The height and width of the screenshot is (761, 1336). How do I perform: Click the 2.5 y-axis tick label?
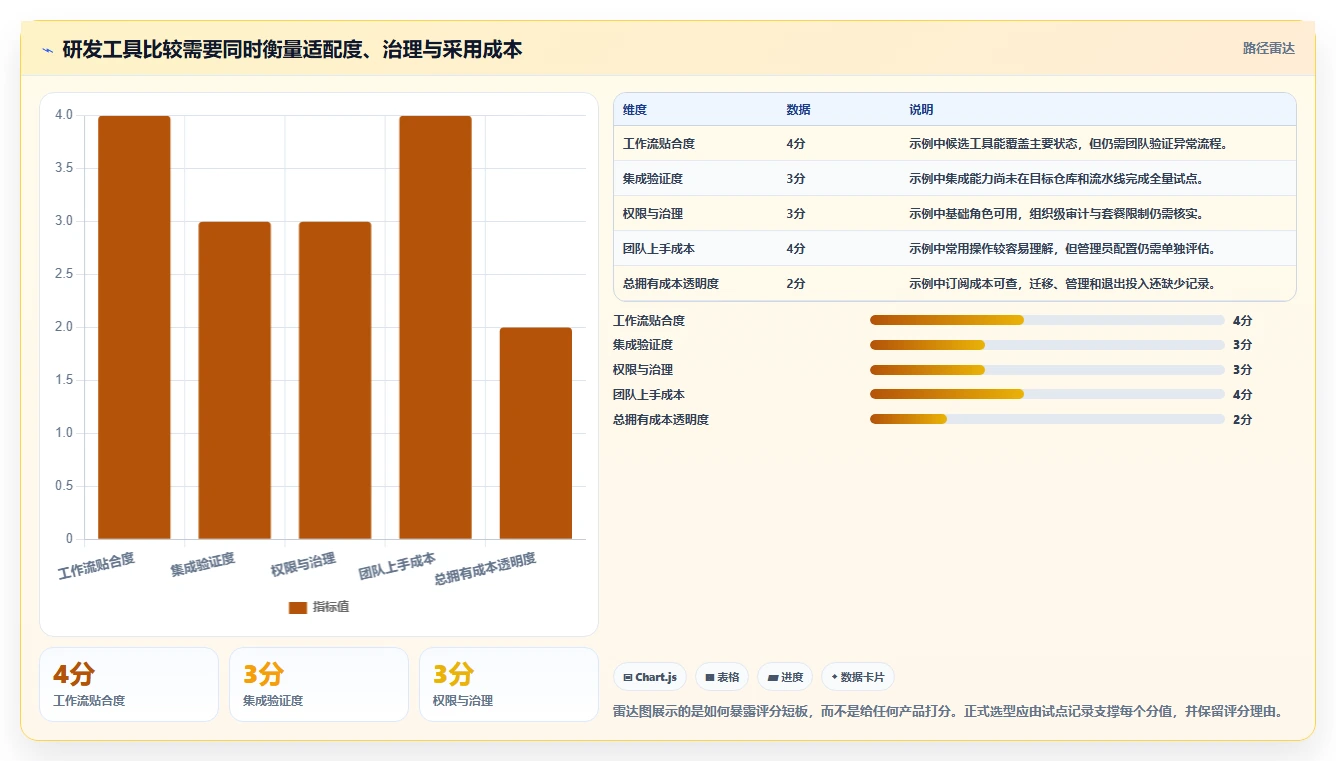64,274
